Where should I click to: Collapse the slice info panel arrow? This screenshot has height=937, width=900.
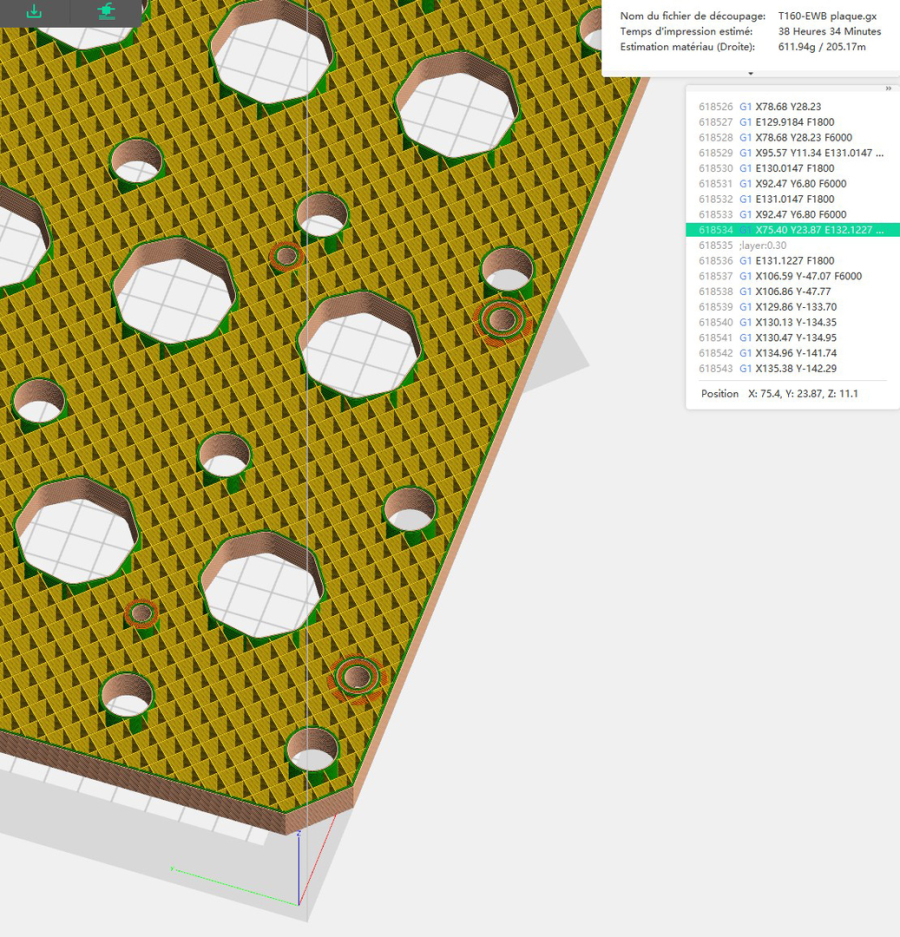[x=750, y=73]
